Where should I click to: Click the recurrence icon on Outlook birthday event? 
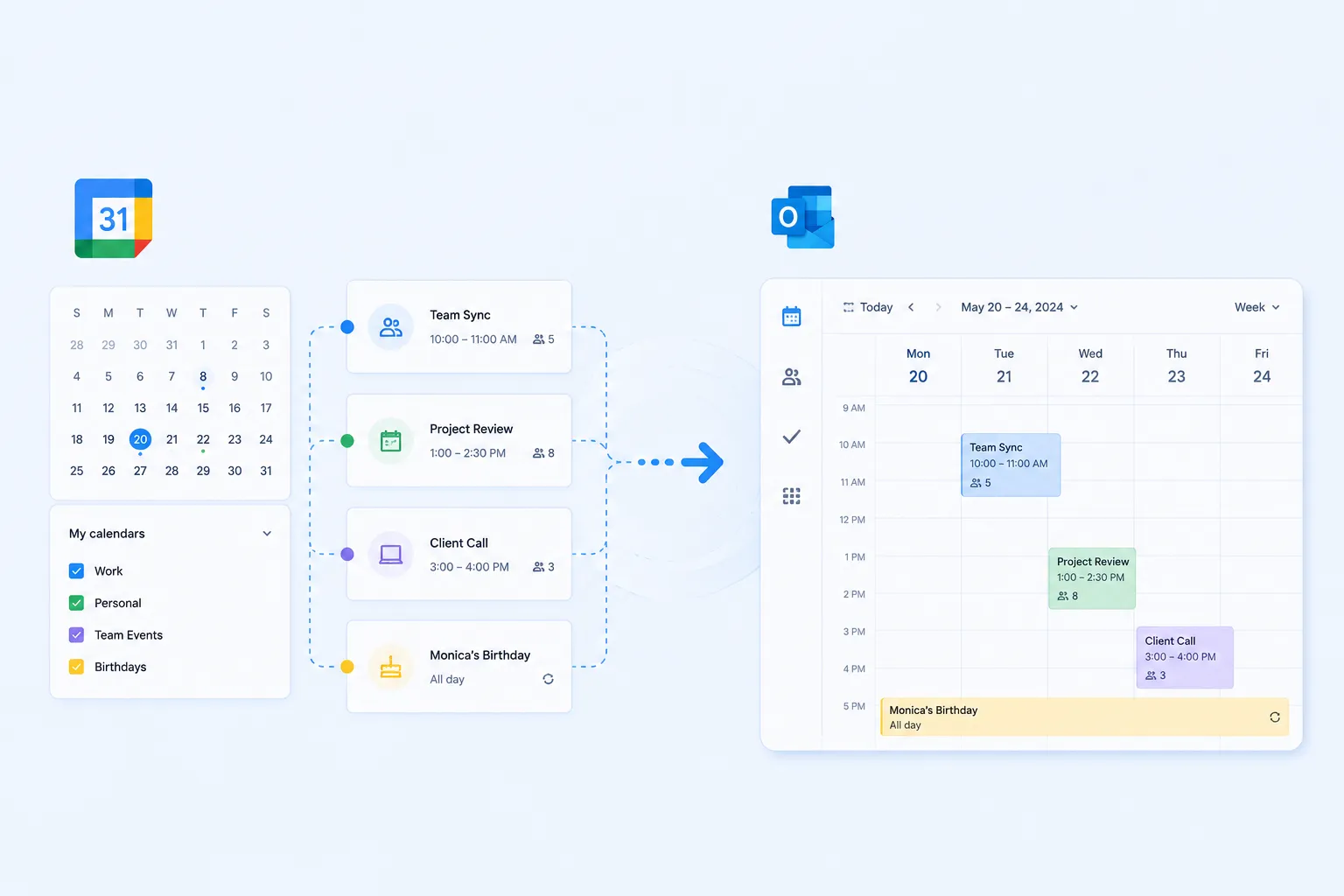[1275, 717]
